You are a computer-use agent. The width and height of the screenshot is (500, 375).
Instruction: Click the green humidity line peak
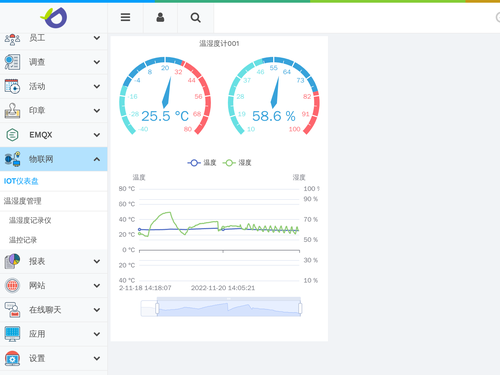click(168, 213)
